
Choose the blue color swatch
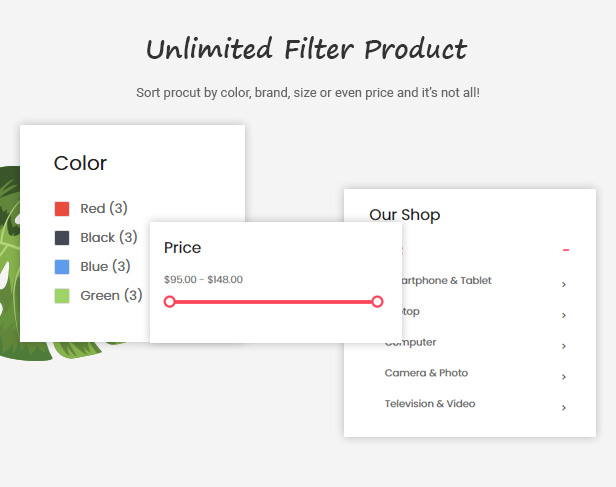pos(62,267)
